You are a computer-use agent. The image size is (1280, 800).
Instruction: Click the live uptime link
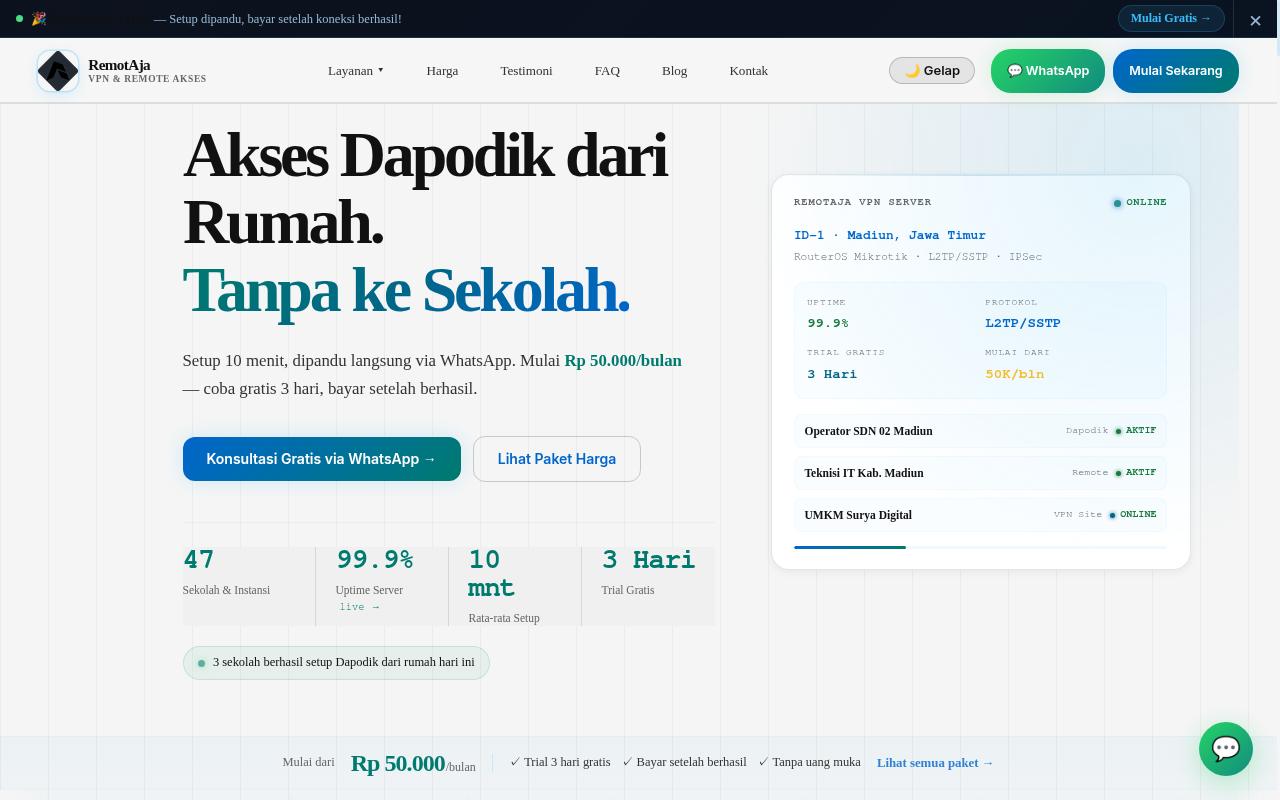360,607
